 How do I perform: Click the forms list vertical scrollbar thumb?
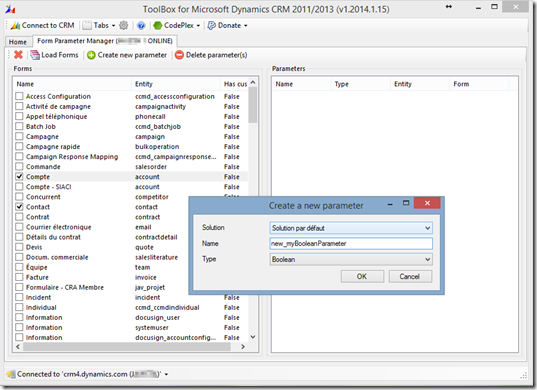coord(253,105)
